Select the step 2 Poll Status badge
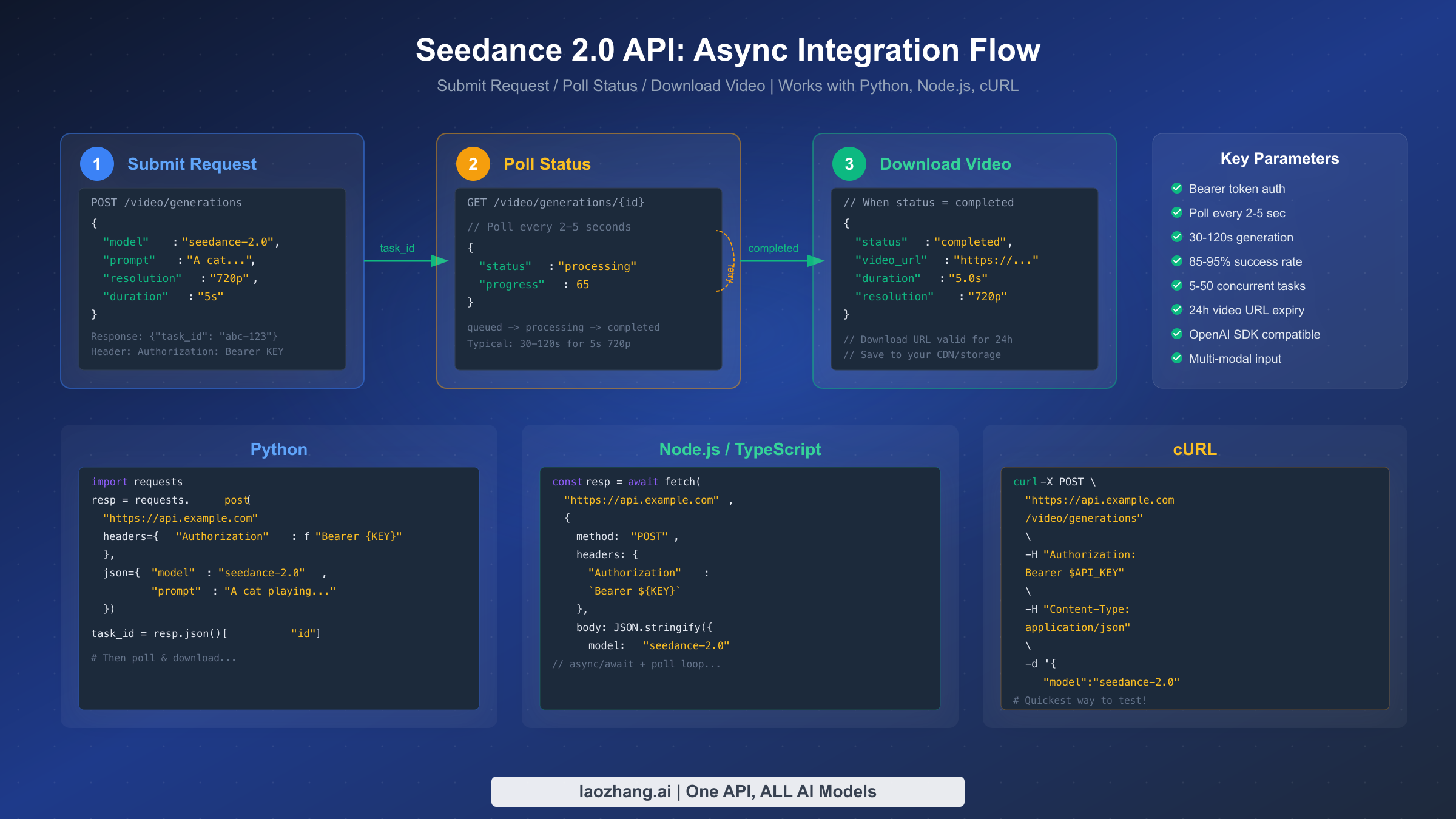 [473, 164]
